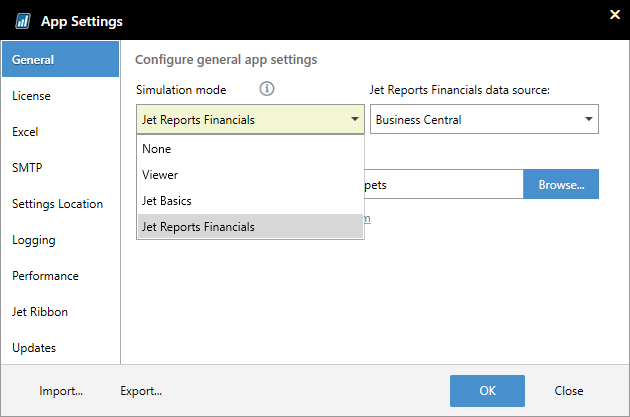
Task: Click 'Jet Reports Financials data source:' label
Action: 459,90
